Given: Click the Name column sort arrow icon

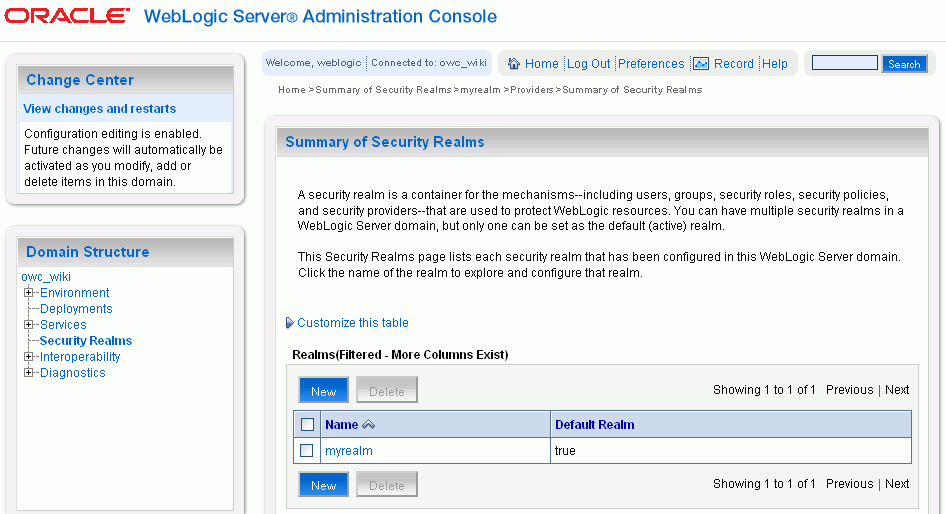Looking at the screenshot, I should click(369, 425).
